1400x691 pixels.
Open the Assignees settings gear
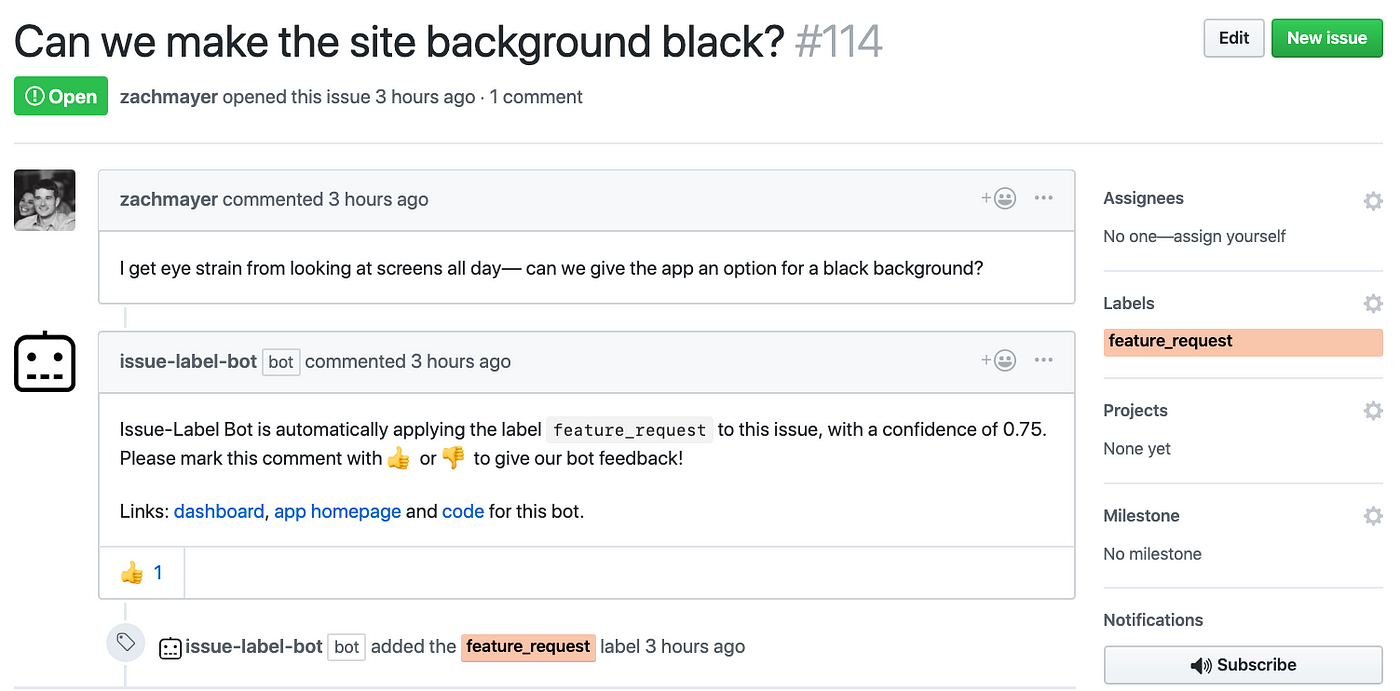1373,200
